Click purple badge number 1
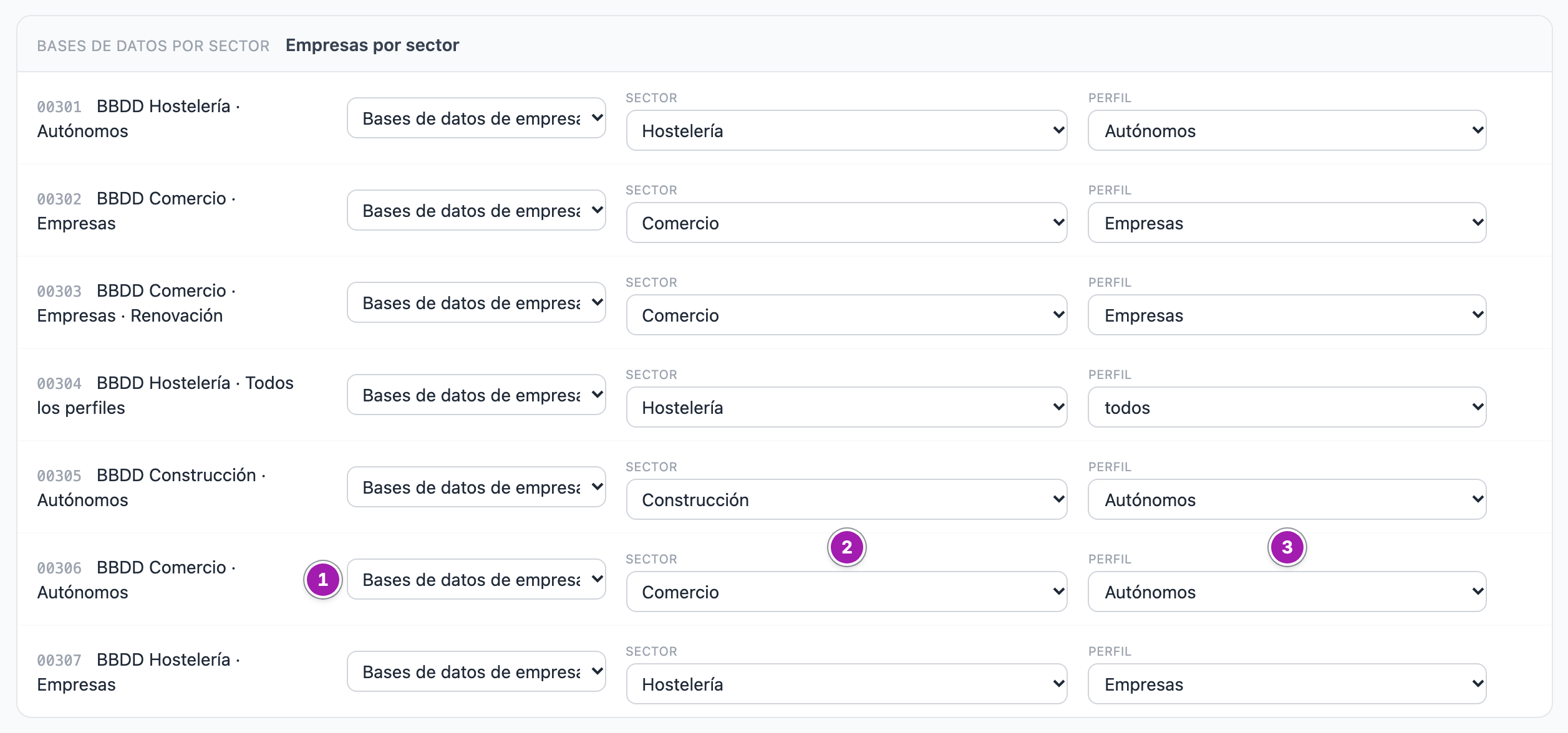 [323, 580]
